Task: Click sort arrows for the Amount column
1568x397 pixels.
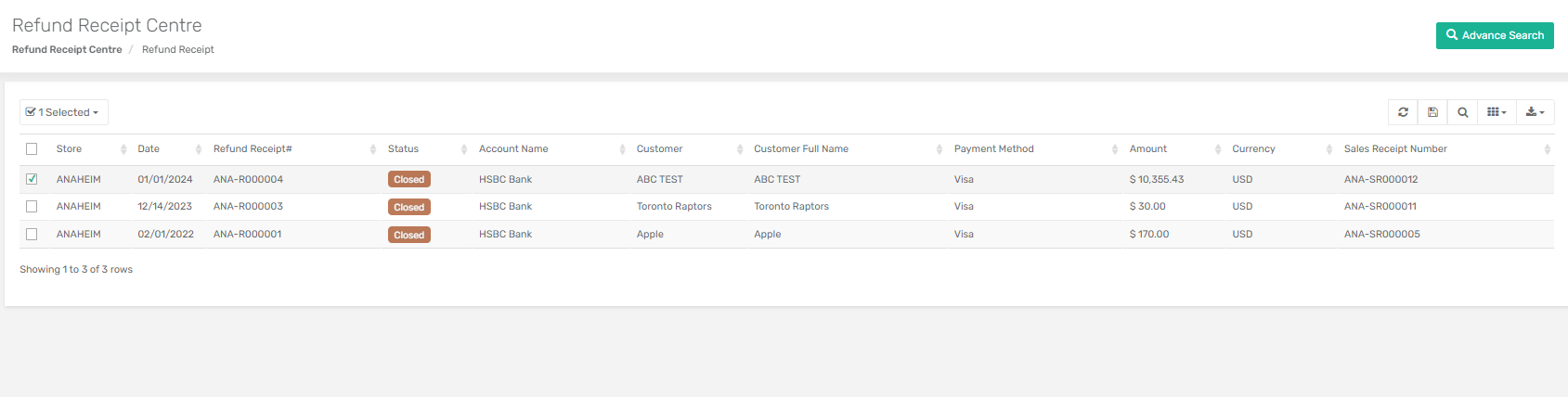Action: [x=1218, y=149]
